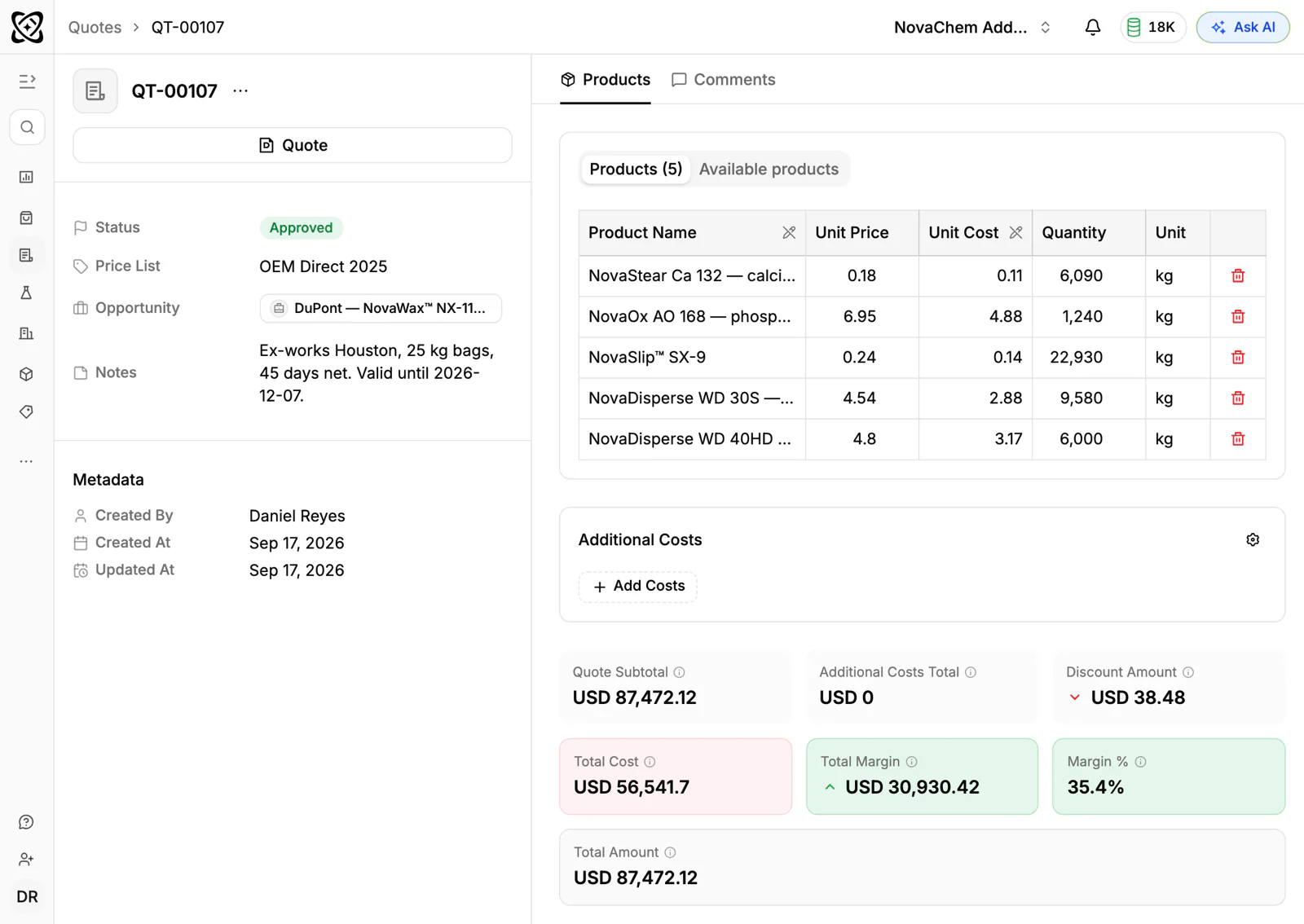Screen dimensions: 1304x924
Task: Delete NovaDisperse WD 40HD product row
Action: [1238, 439]
